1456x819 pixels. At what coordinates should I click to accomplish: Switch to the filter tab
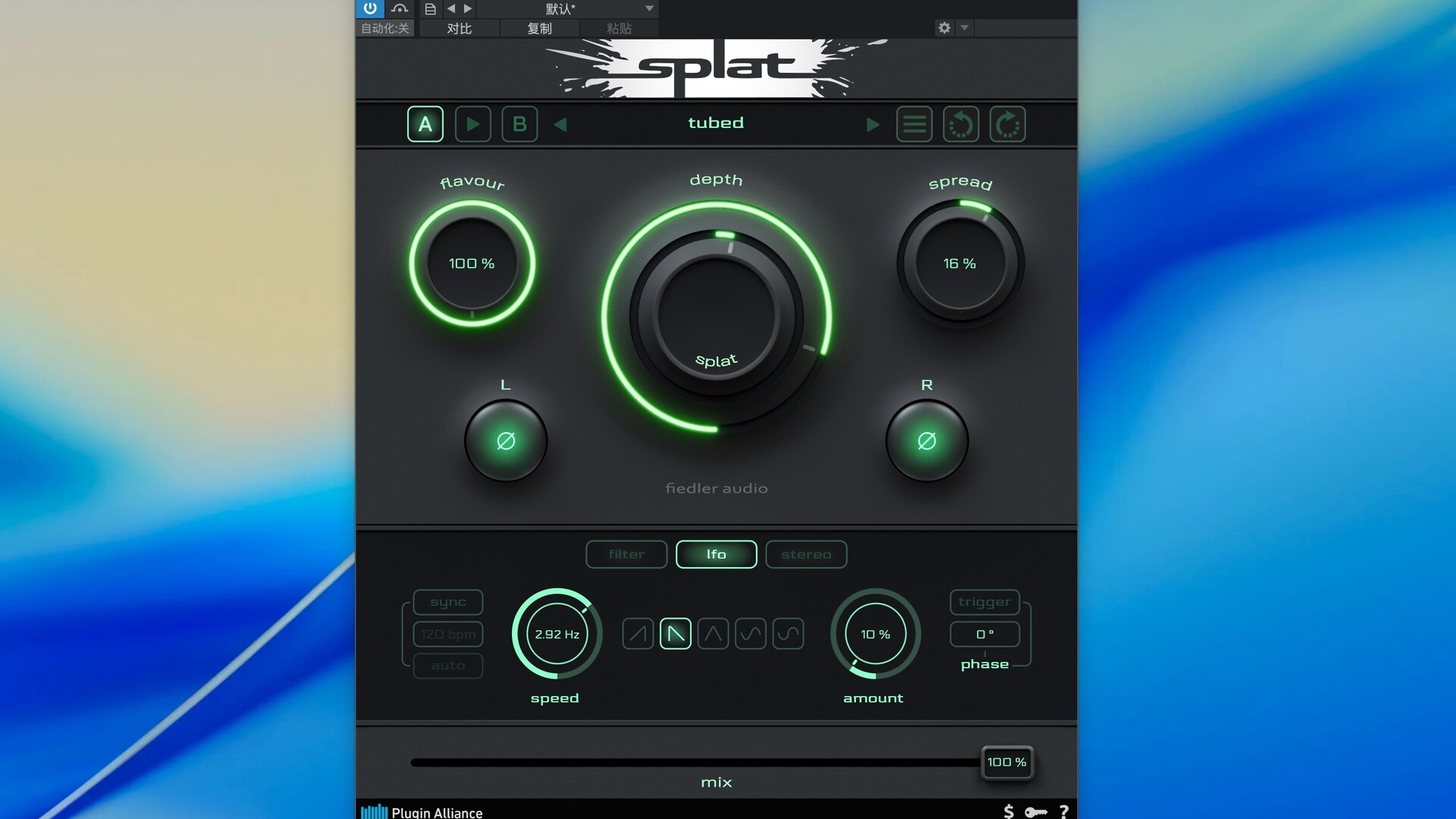626,554
